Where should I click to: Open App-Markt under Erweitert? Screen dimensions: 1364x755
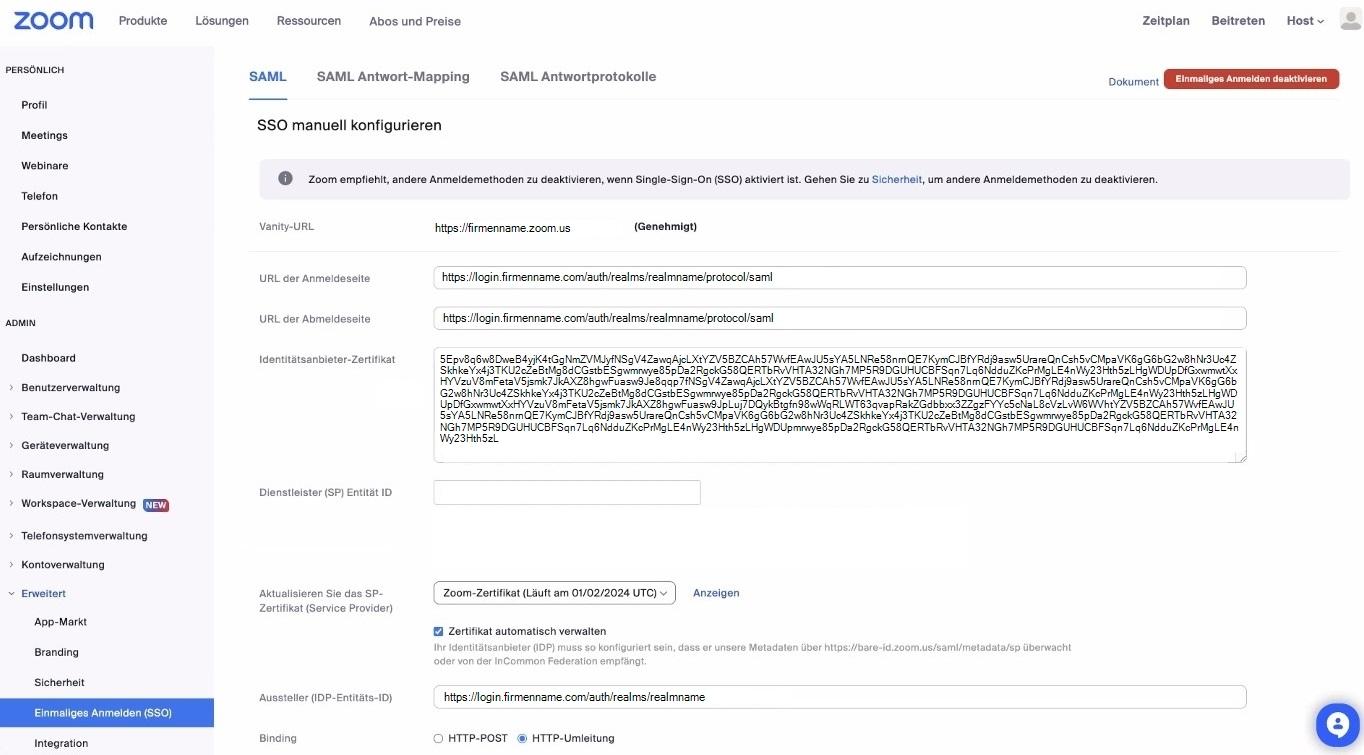(x=61, y=622)
